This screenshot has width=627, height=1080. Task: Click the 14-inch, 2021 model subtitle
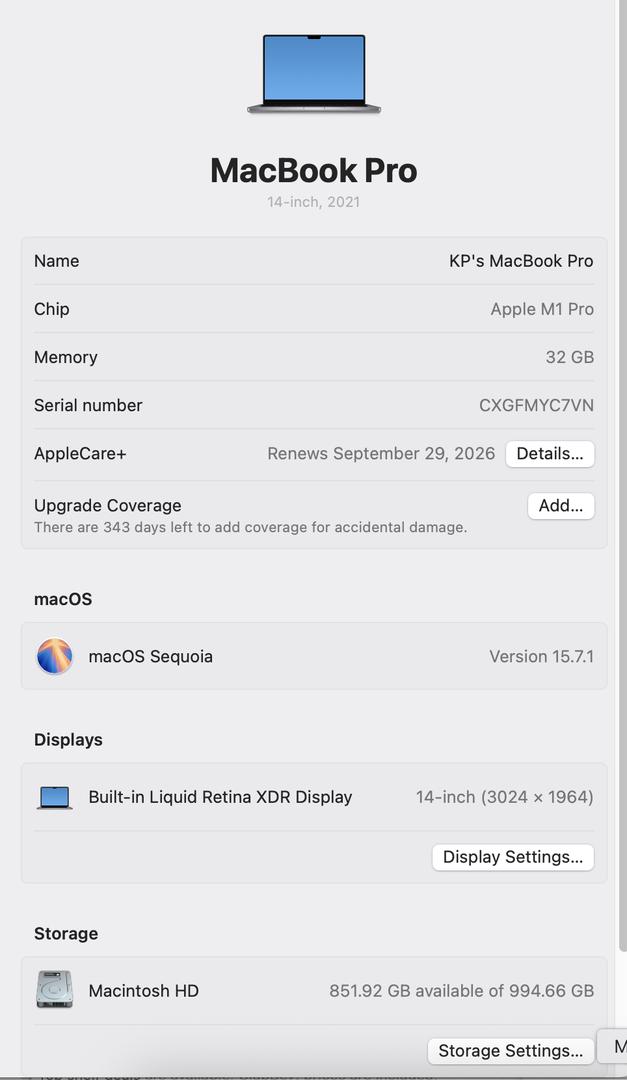pyautogui.click(x=313, y=202)
